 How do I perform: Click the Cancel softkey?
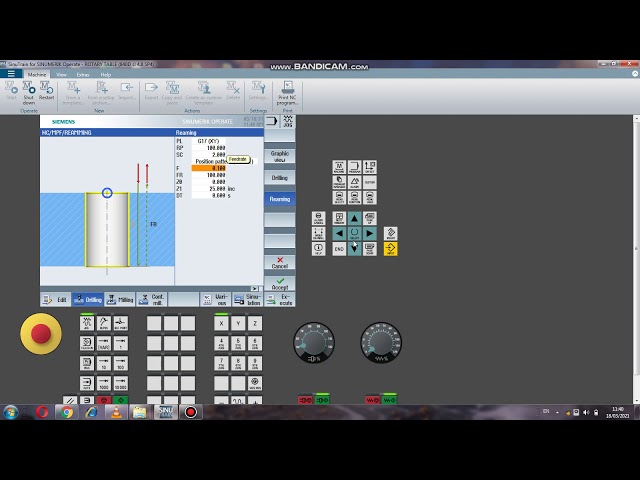tap(280, 263)
